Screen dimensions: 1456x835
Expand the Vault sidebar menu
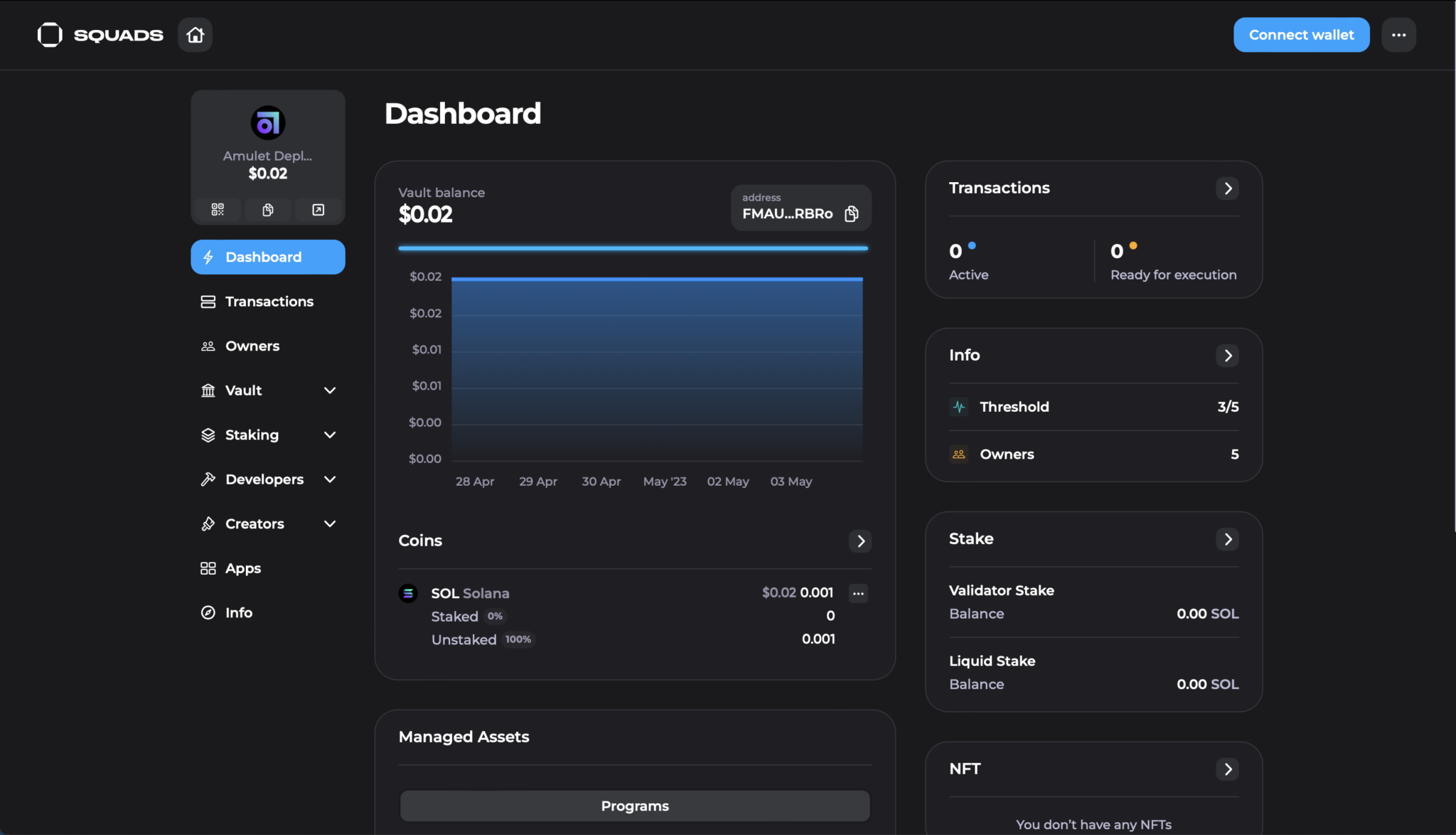[330, 390]
